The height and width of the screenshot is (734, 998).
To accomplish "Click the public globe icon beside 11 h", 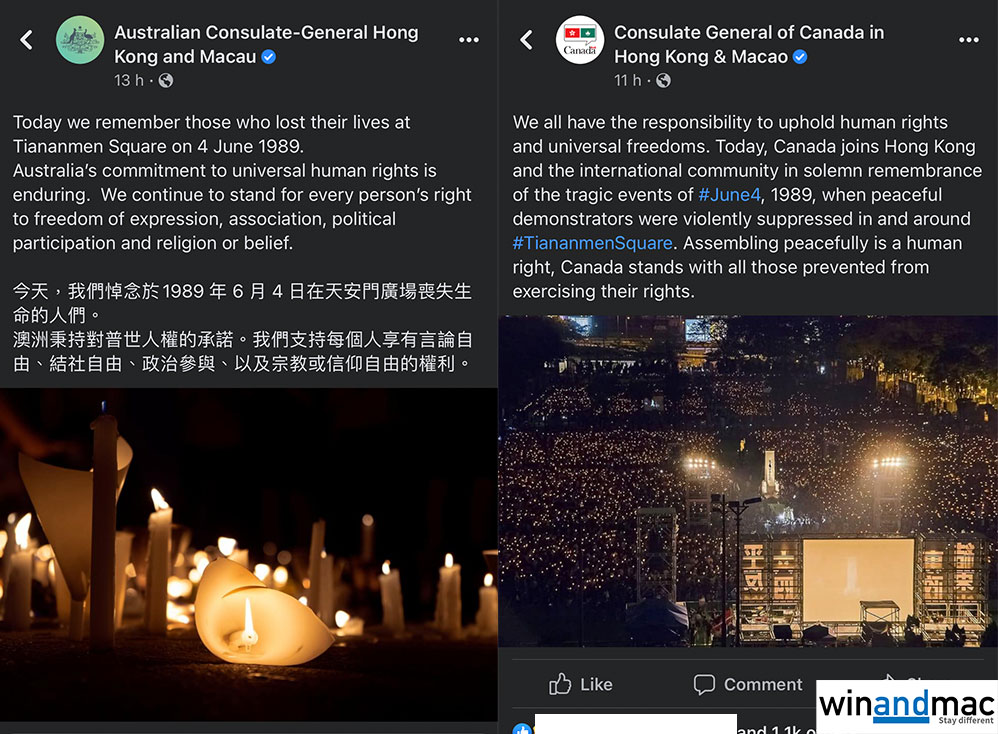I will [663, 80].
